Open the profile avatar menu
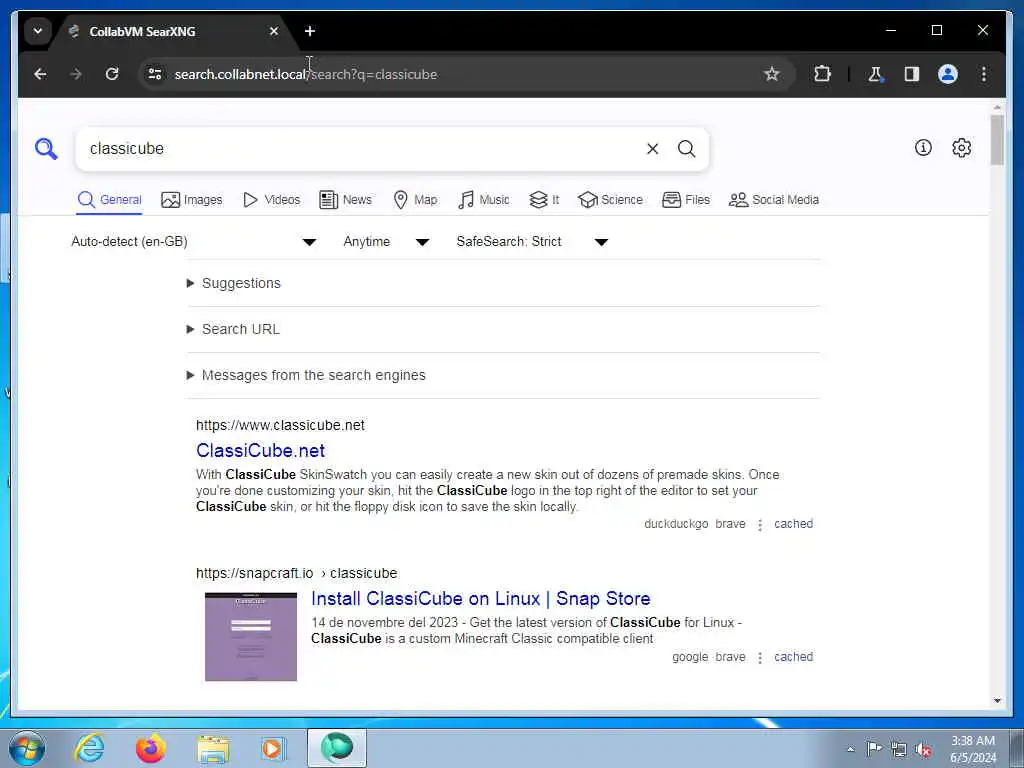The width and height of the screenshot is (1024, 768). (948, 74)
